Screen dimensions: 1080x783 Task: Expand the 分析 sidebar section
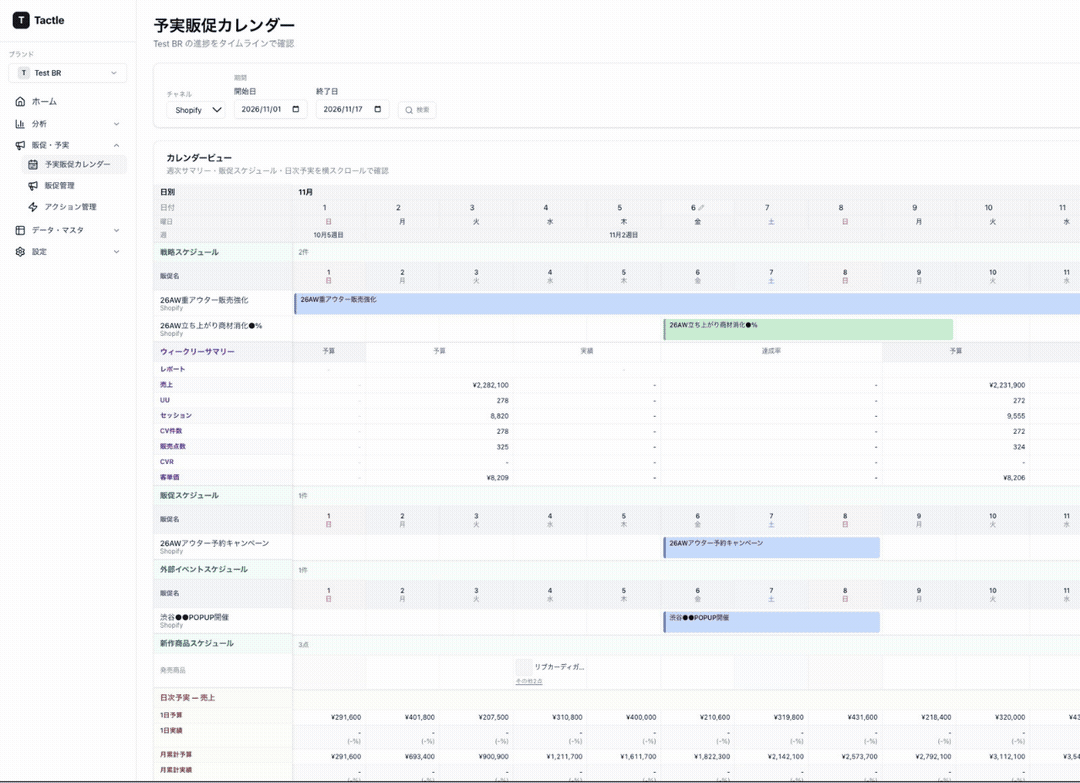68,124
